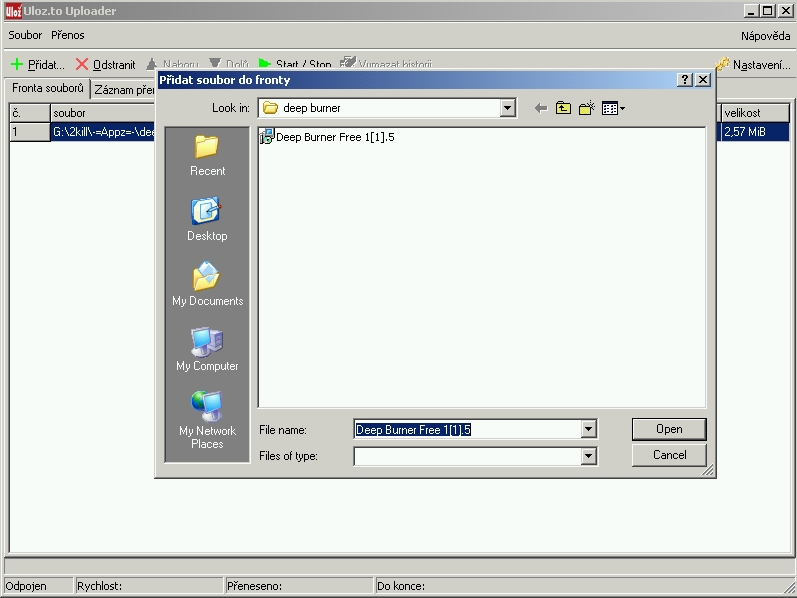Open My Documents in places bar

click(207, 284)
